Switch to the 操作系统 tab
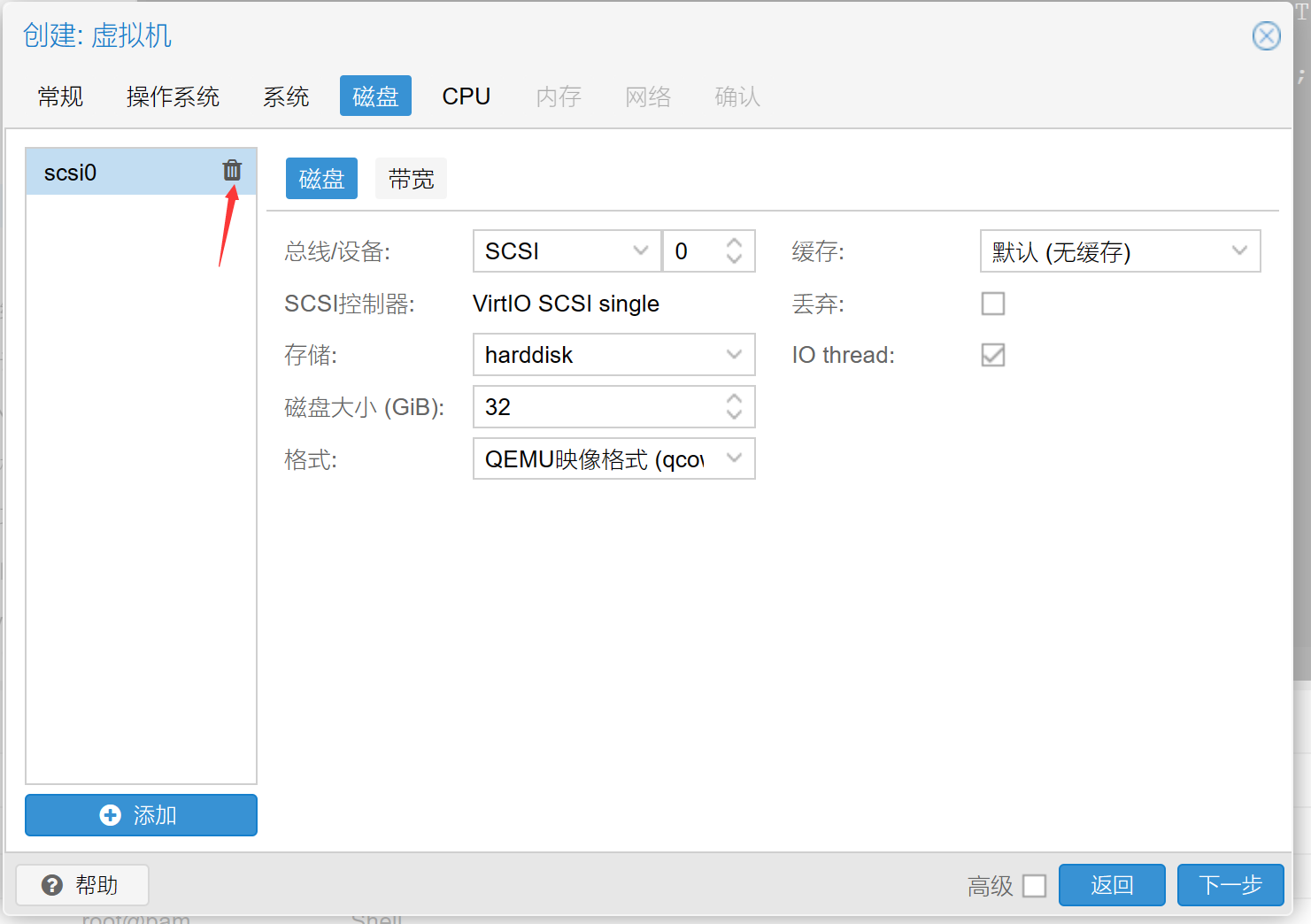The width and height of the screenshot is (1311, 924). click(173, 96)
